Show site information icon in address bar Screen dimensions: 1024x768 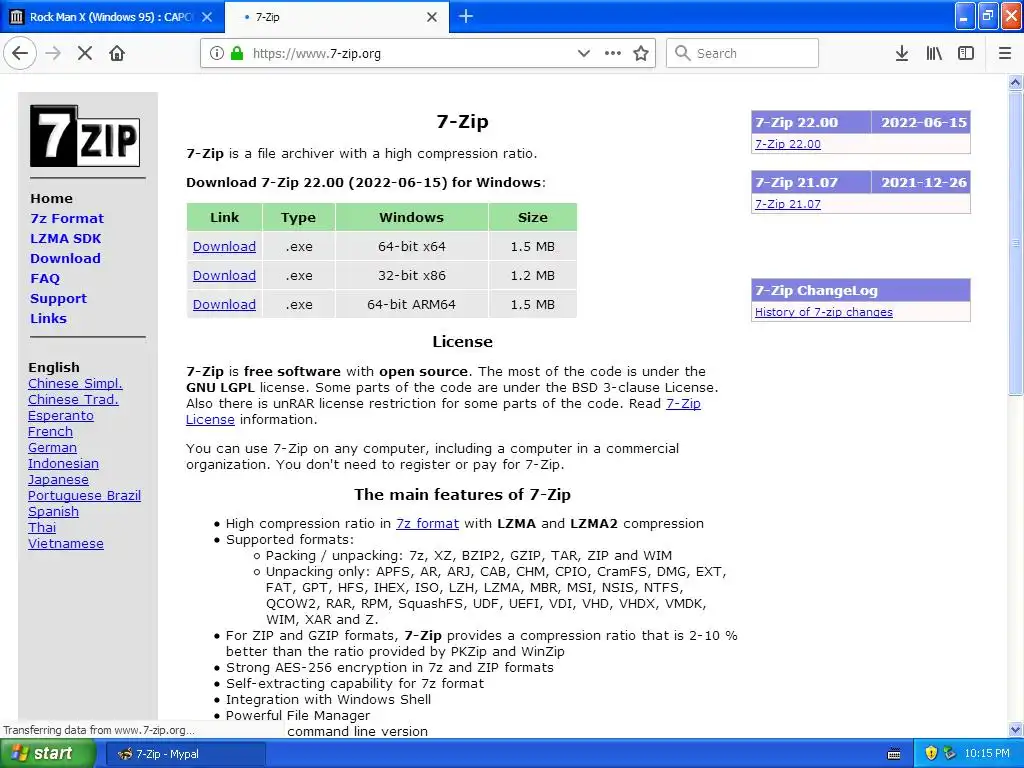click(x=216, y=53)
